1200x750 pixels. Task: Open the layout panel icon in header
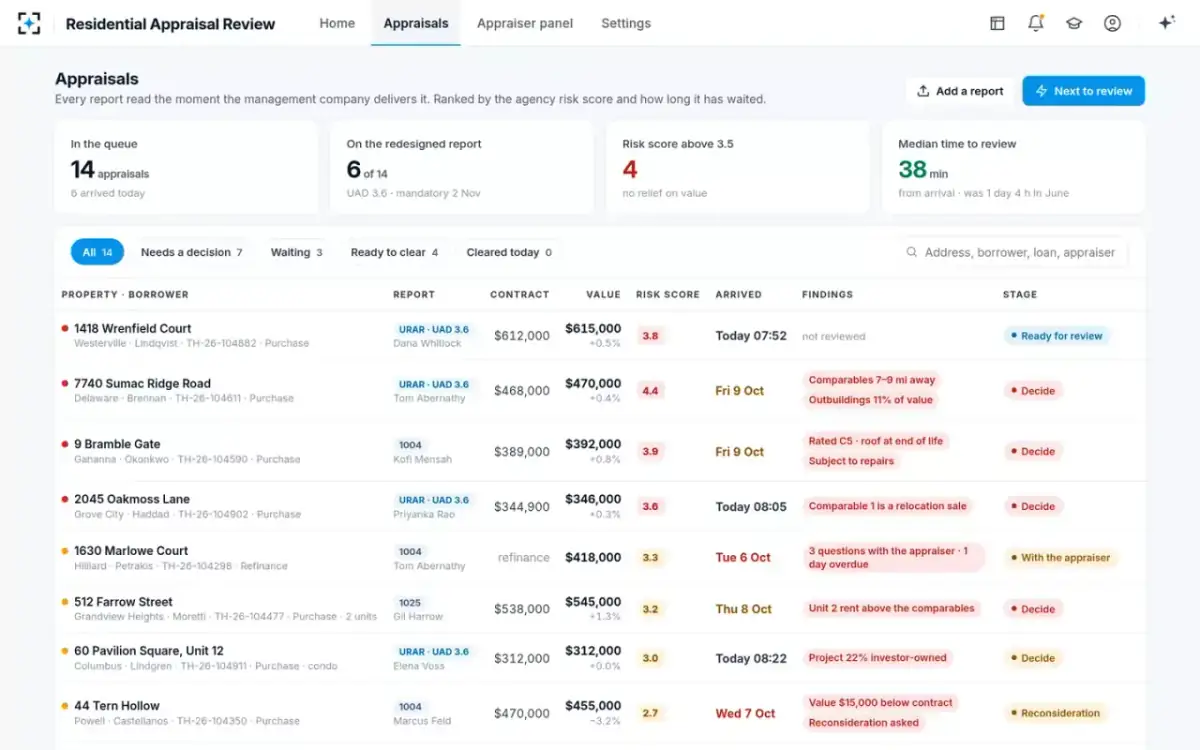[997, 23]
